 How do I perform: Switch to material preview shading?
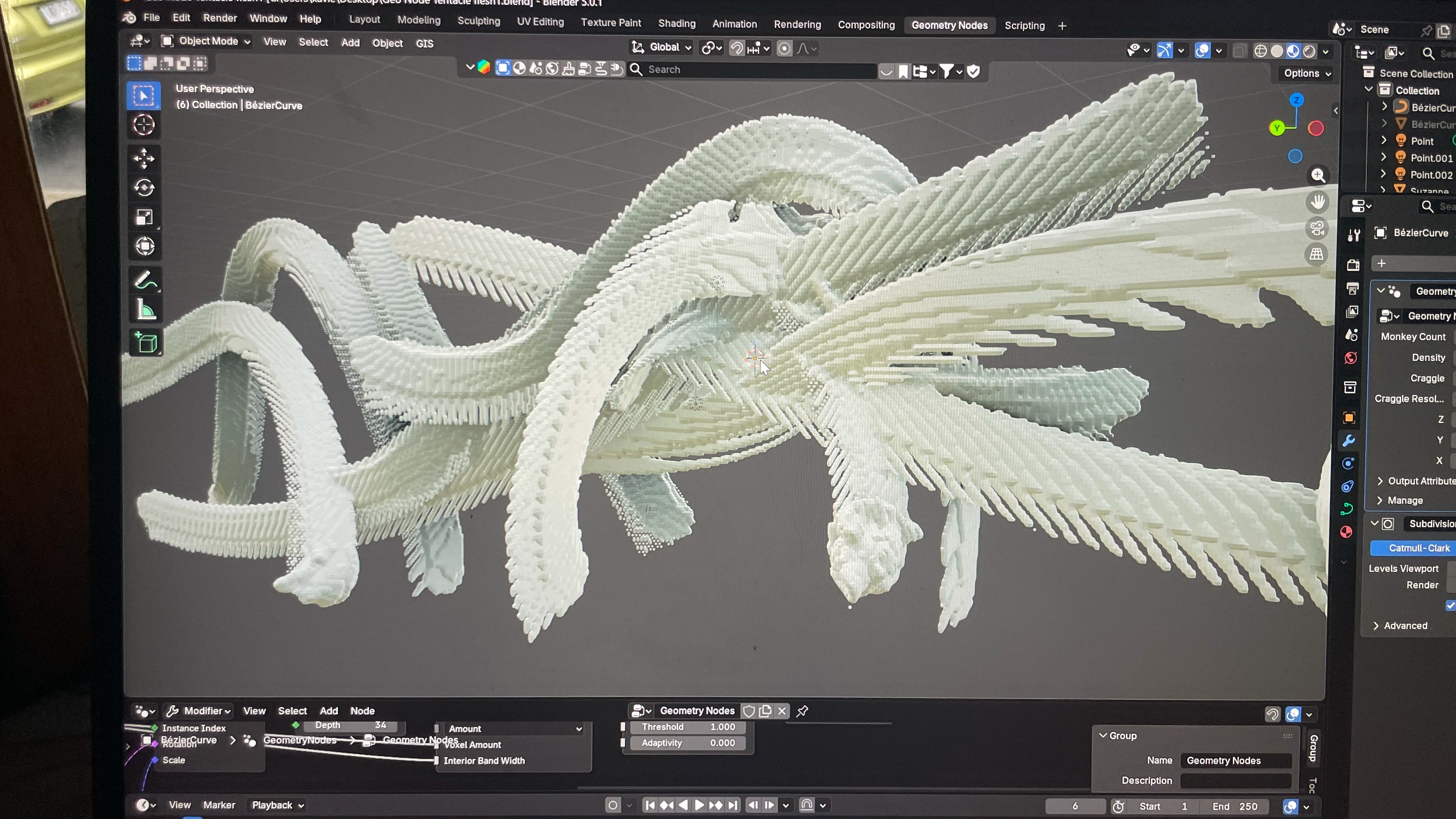click(1293, 52)
